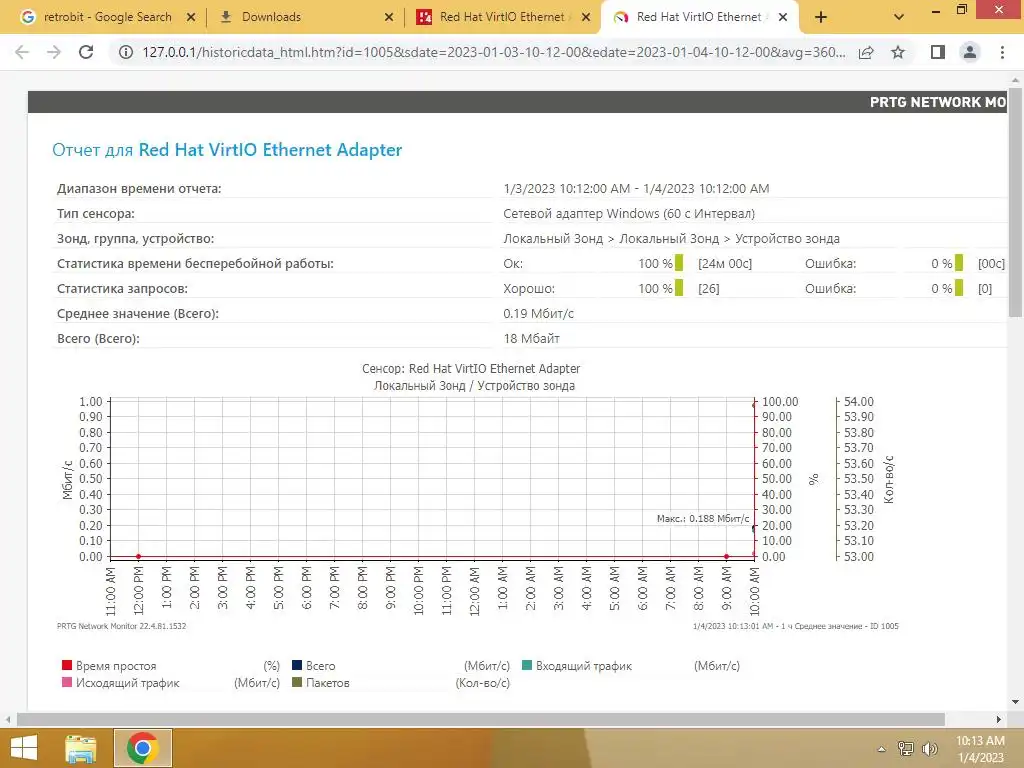Open the Windows Start menu
The height and width of the screenshot is (768, 1024).
pyautogui.click(x=23, y=748)
